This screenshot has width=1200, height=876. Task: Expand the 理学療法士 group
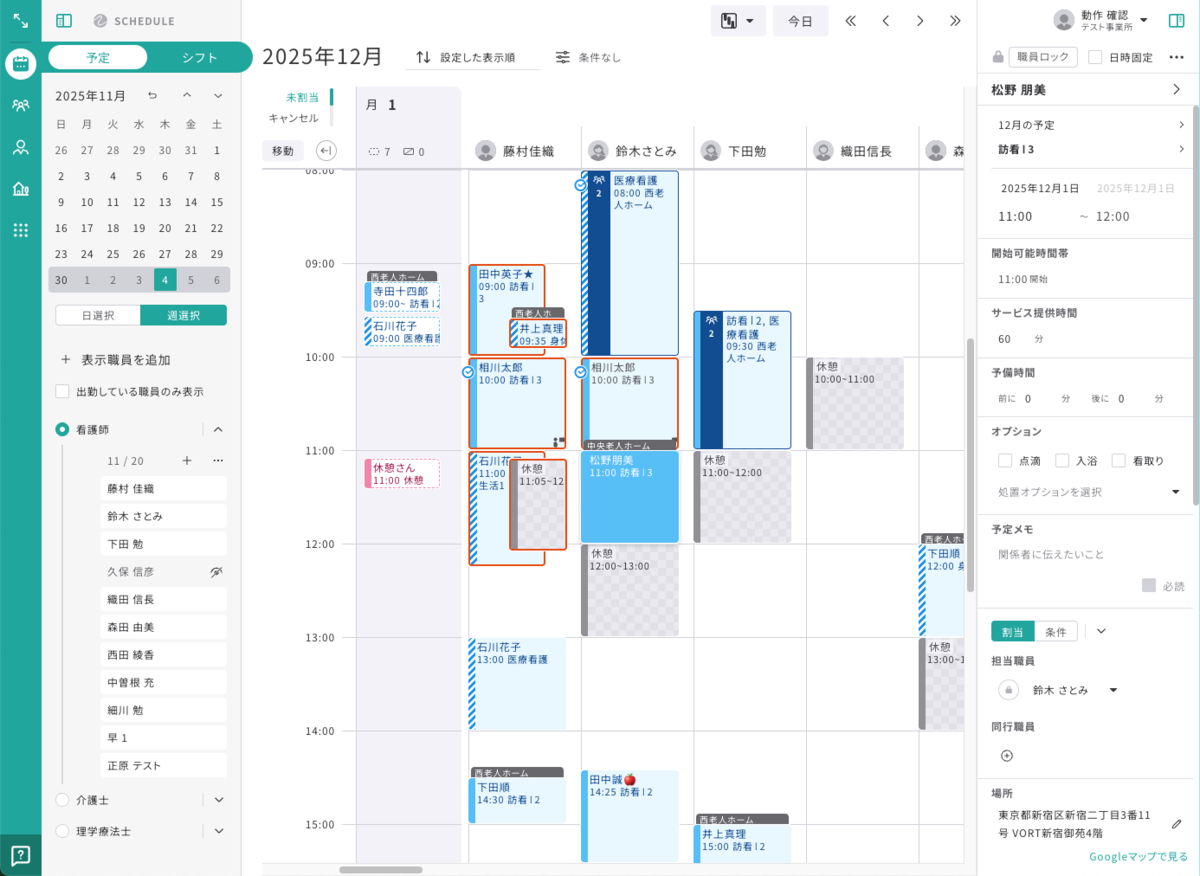[x=219, y=831]
